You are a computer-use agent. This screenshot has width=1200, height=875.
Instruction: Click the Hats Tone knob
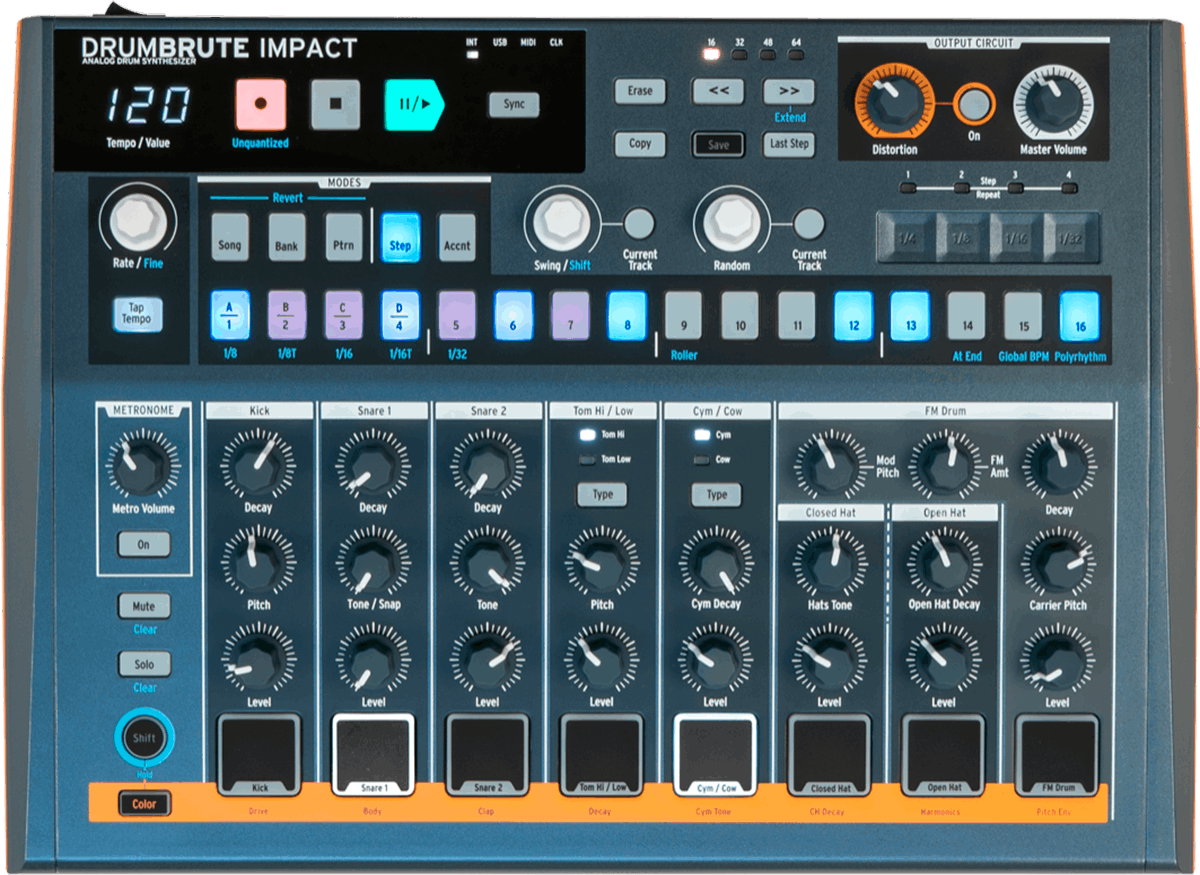coord(830,562)
